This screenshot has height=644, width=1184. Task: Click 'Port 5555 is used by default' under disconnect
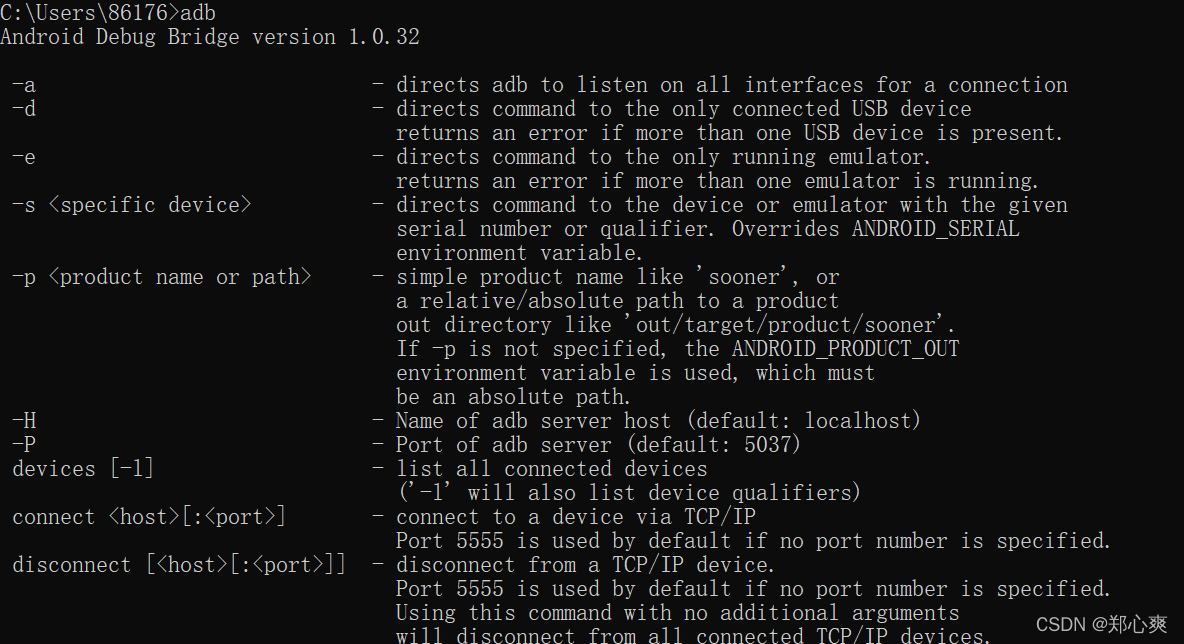tap(753, 590)
